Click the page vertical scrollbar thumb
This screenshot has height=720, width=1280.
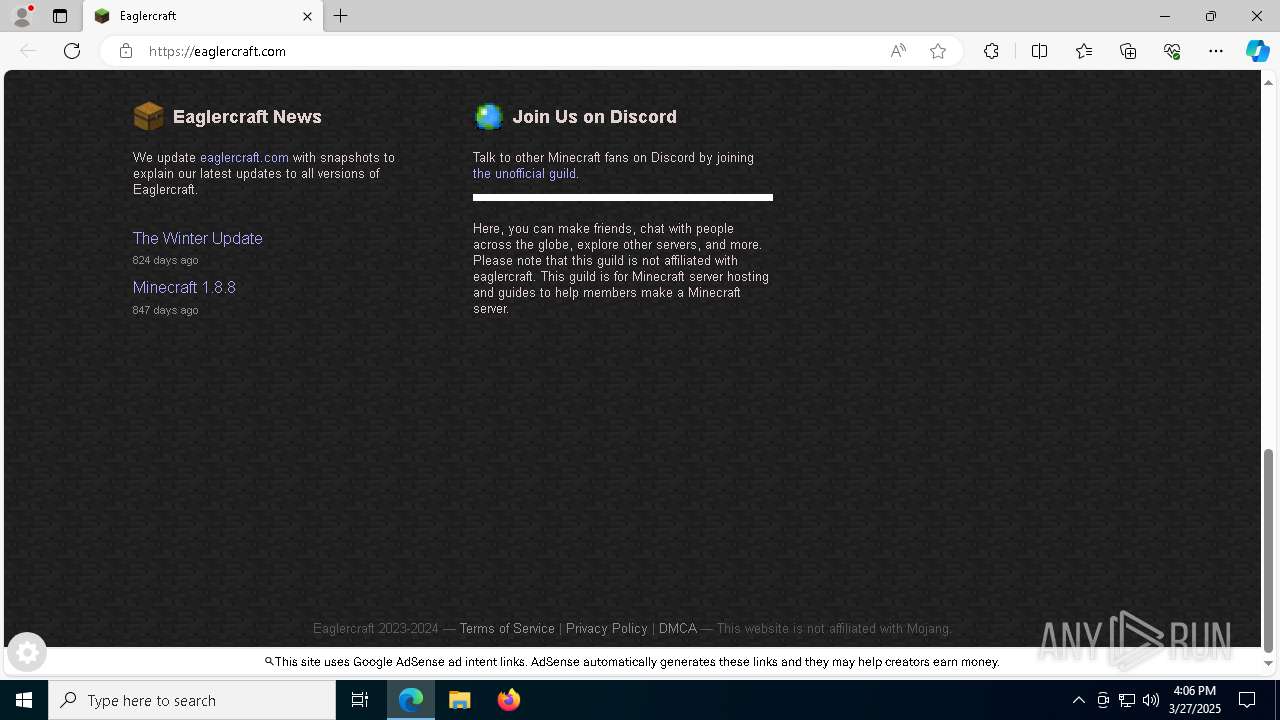pos(1268,550)
